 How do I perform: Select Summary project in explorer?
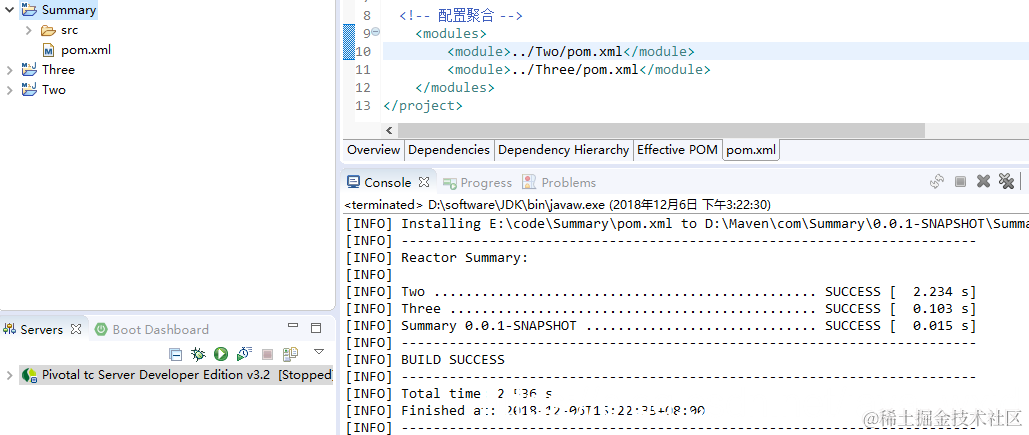tap(69, 10)
